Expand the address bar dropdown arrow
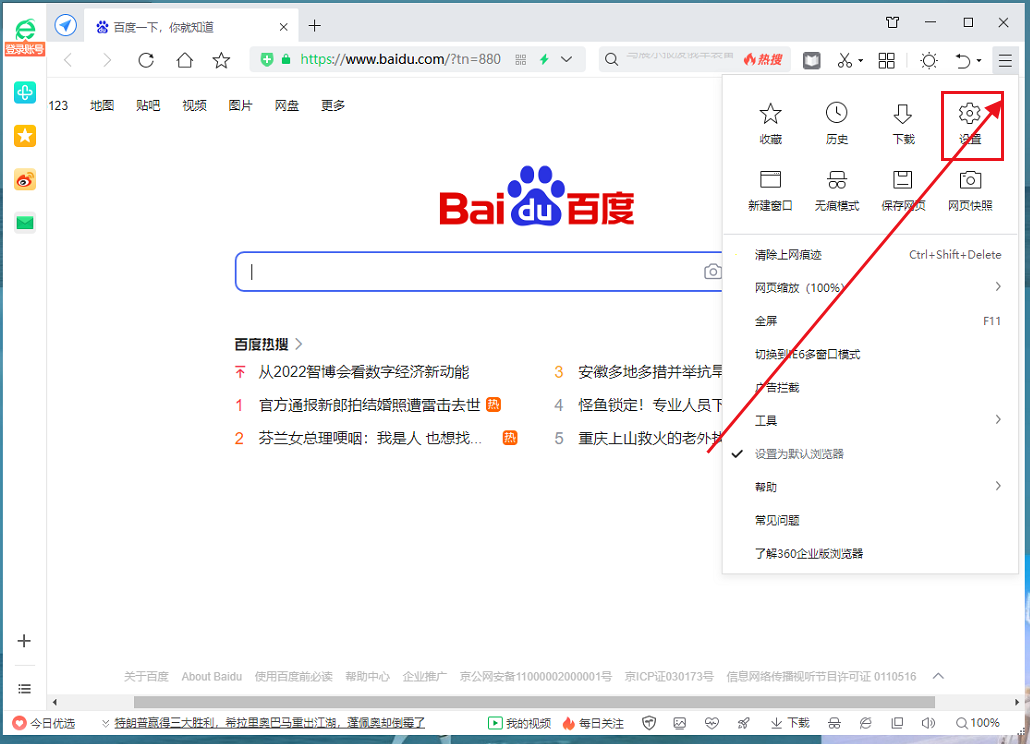This screenshot has width=1030, height=744. [566, 60]
